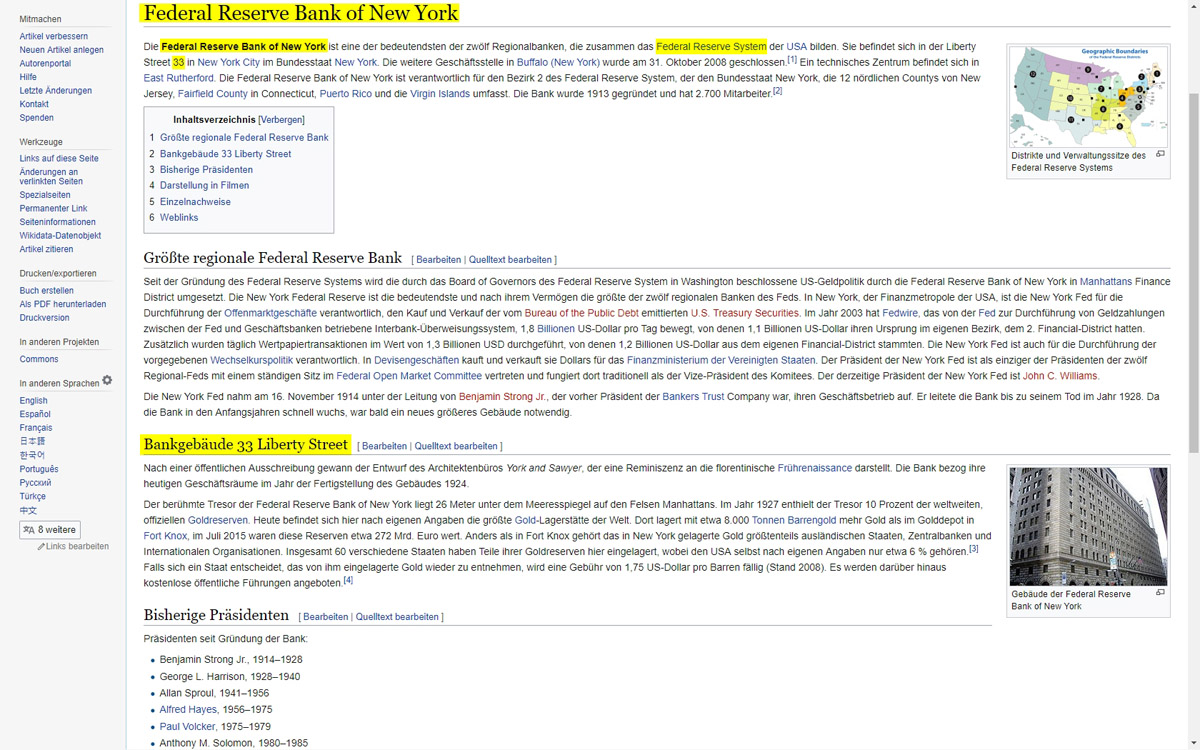Open 'Fort Knox' link
1200x750 pixels.
166,536
